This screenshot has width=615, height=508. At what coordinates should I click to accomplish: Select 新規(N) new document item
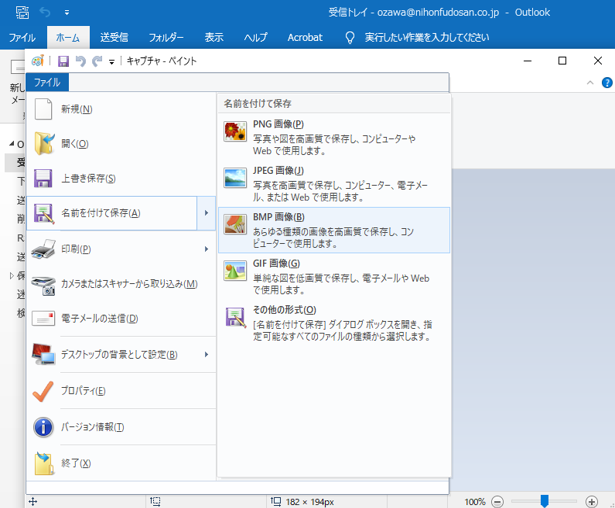121,109
